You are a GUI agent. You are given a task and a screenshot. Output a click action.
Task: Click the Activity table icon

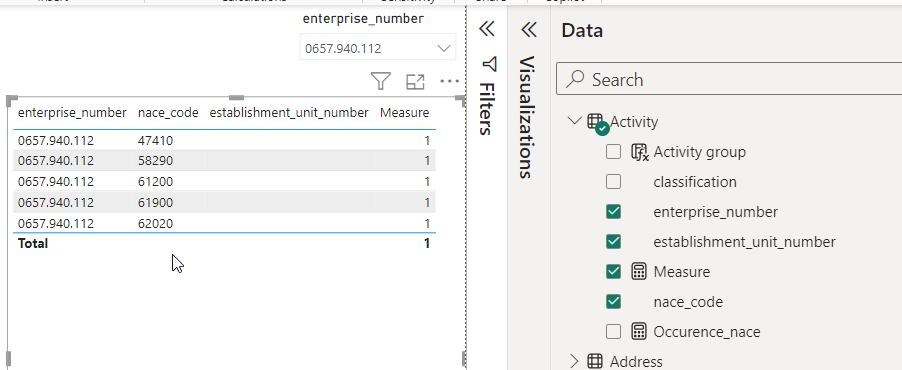(597, 123)
